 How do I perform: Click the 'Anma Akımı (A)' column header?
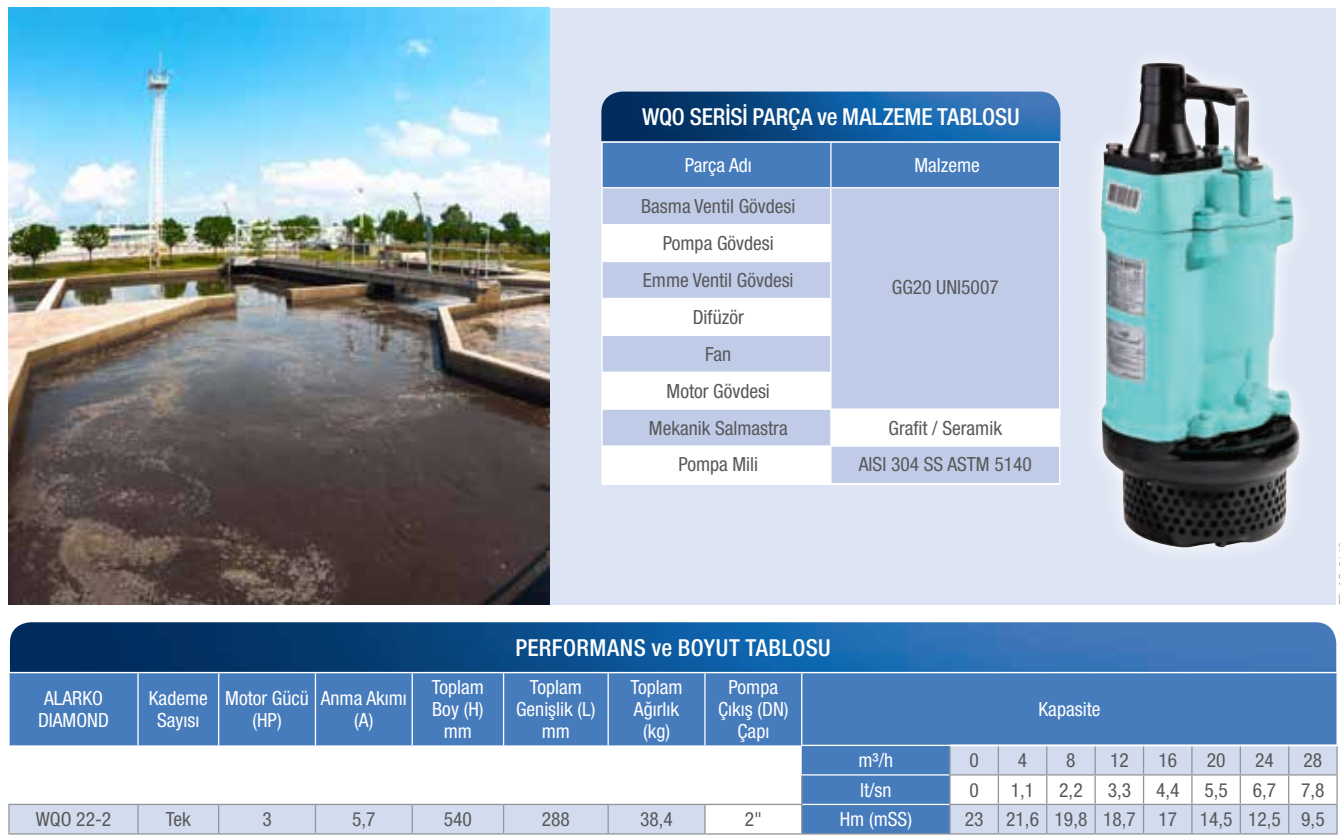(x=364, y=709)
